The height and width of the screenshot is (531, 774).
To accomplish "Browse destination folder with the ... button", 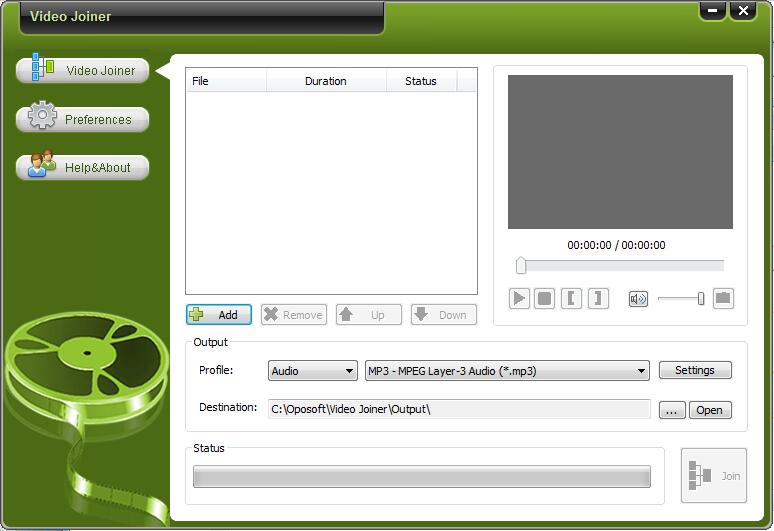I will [671, 410].
